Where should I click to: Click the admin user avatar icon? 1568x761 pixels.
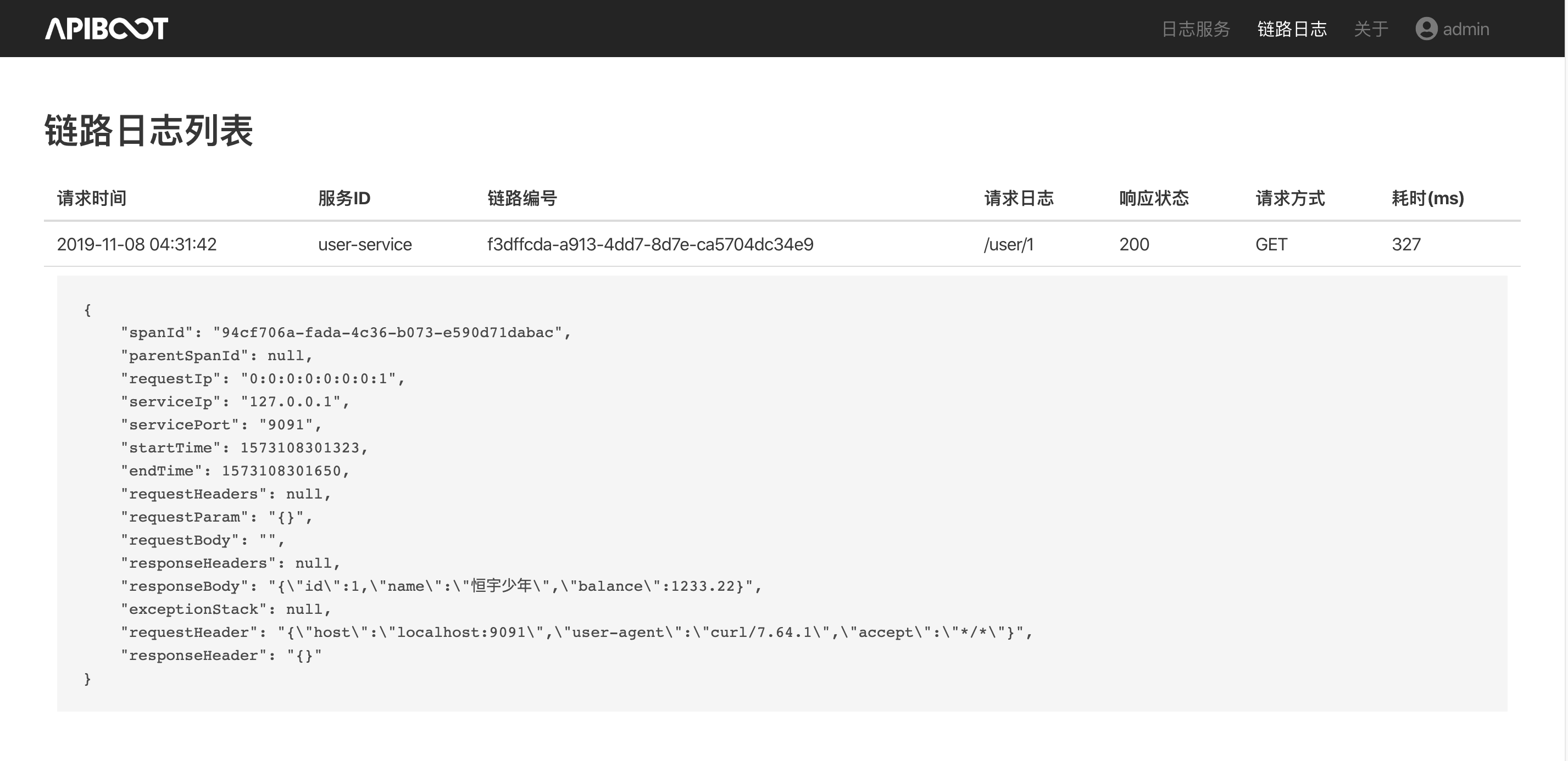tap(1426, 29)
